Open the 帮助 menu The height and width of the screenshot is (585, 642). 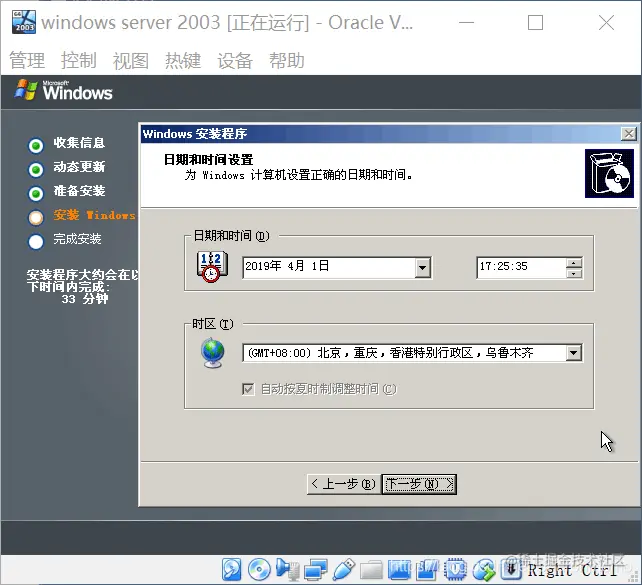click(287, 61)
